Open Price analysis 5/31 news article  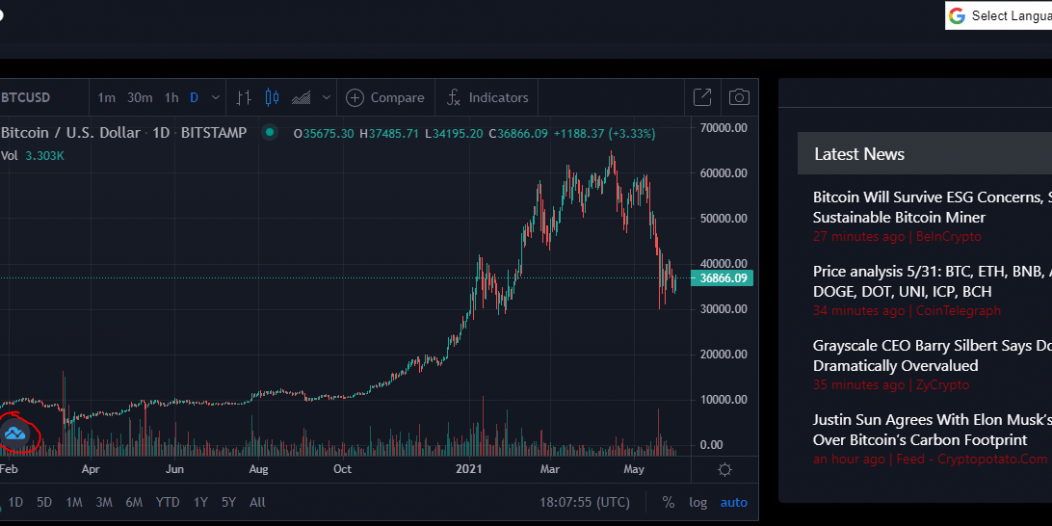tap(933, 282)
